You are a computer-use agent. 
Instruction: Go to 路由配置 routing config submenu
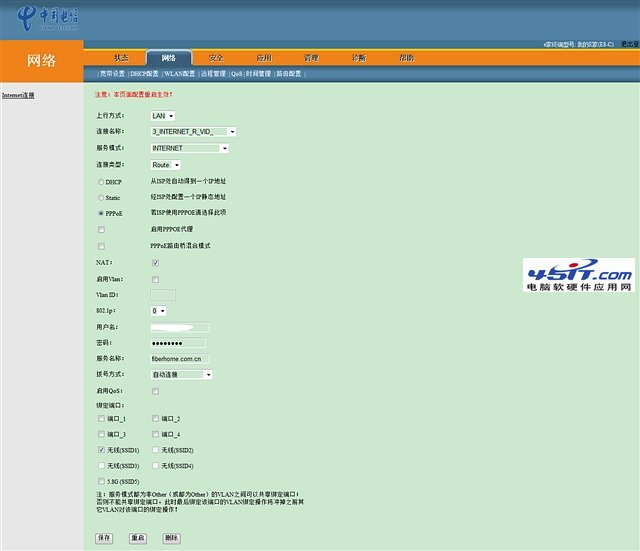[289, 74]
